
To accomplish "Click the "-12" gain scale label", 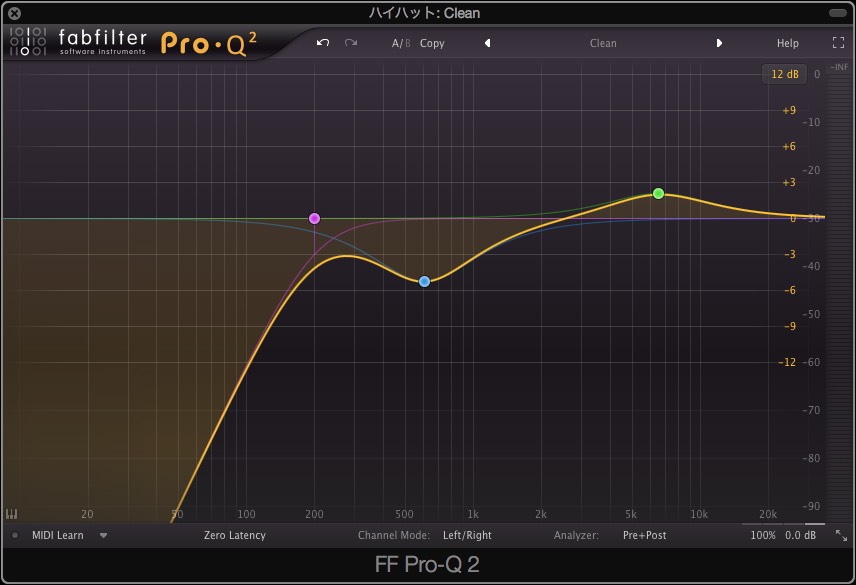I will 787,362.
